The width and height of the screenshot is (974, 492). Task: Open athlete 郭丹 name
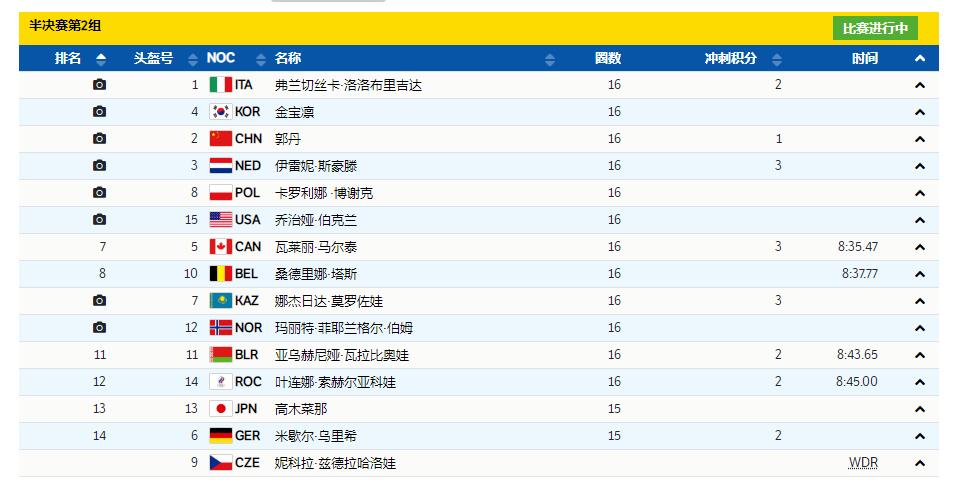288,139
